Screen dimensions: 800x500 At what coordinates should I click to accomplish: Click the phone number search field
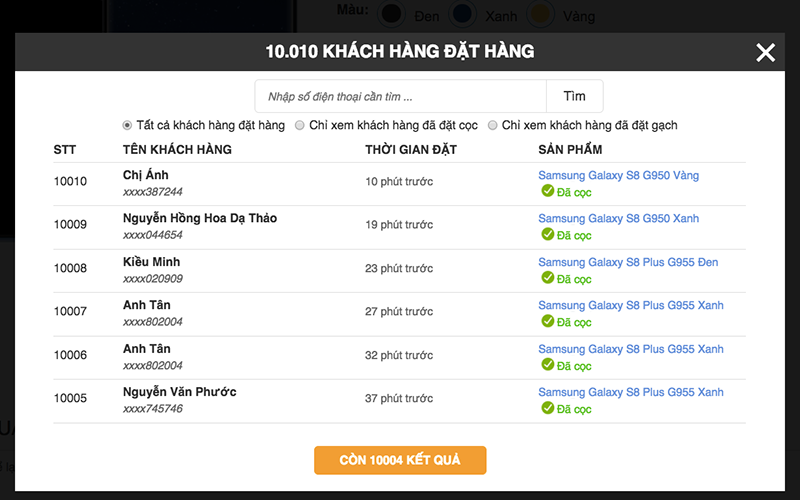(400, 97)
